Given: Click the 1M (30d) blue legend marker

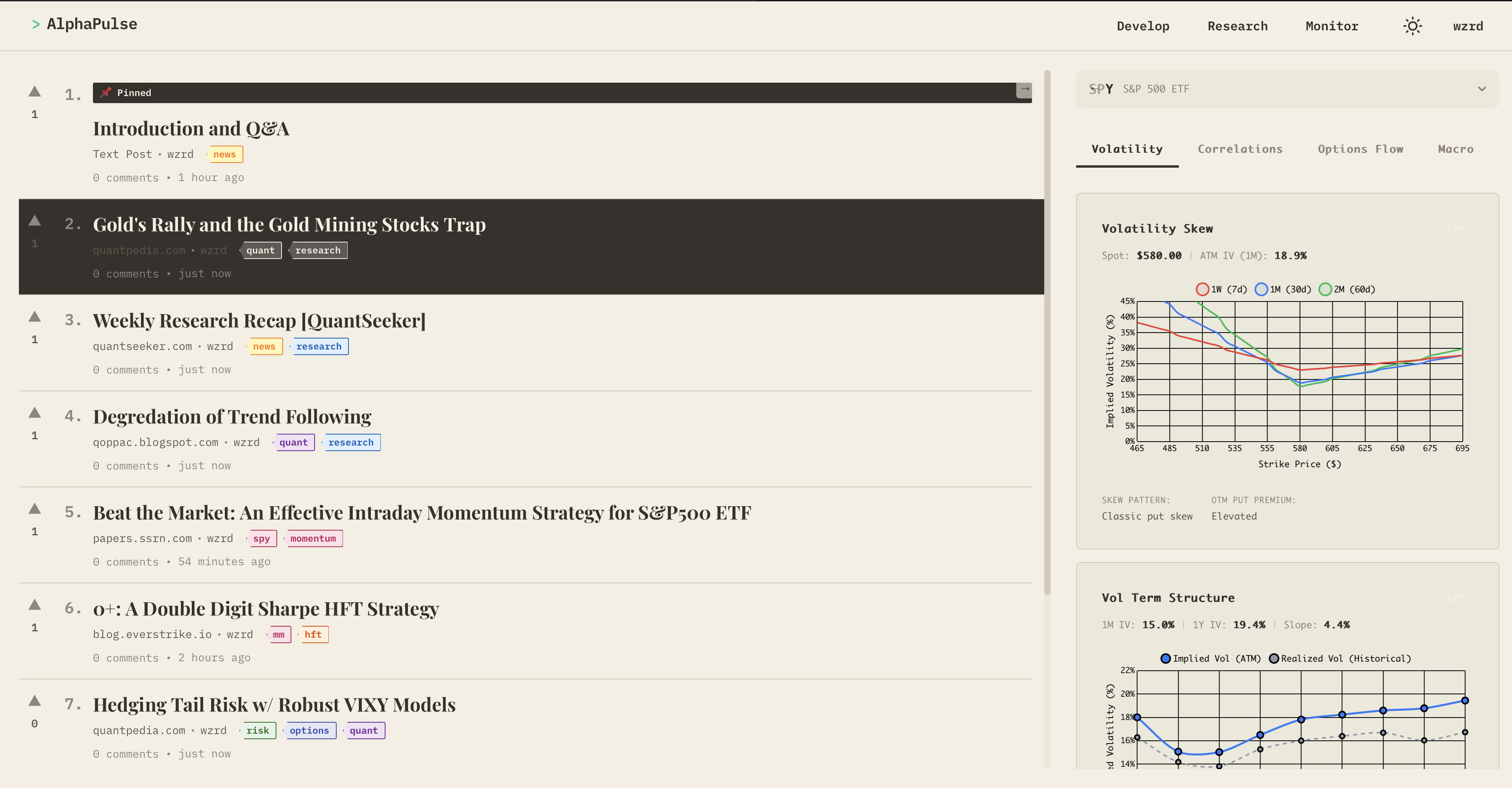Looking at the screenshot, I should [x=1261, y=289].
